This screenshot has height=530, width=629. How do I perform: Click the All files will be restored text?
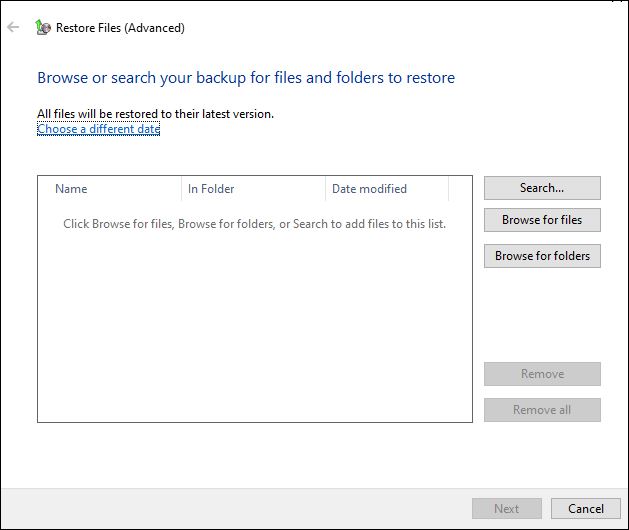[156, 114]
